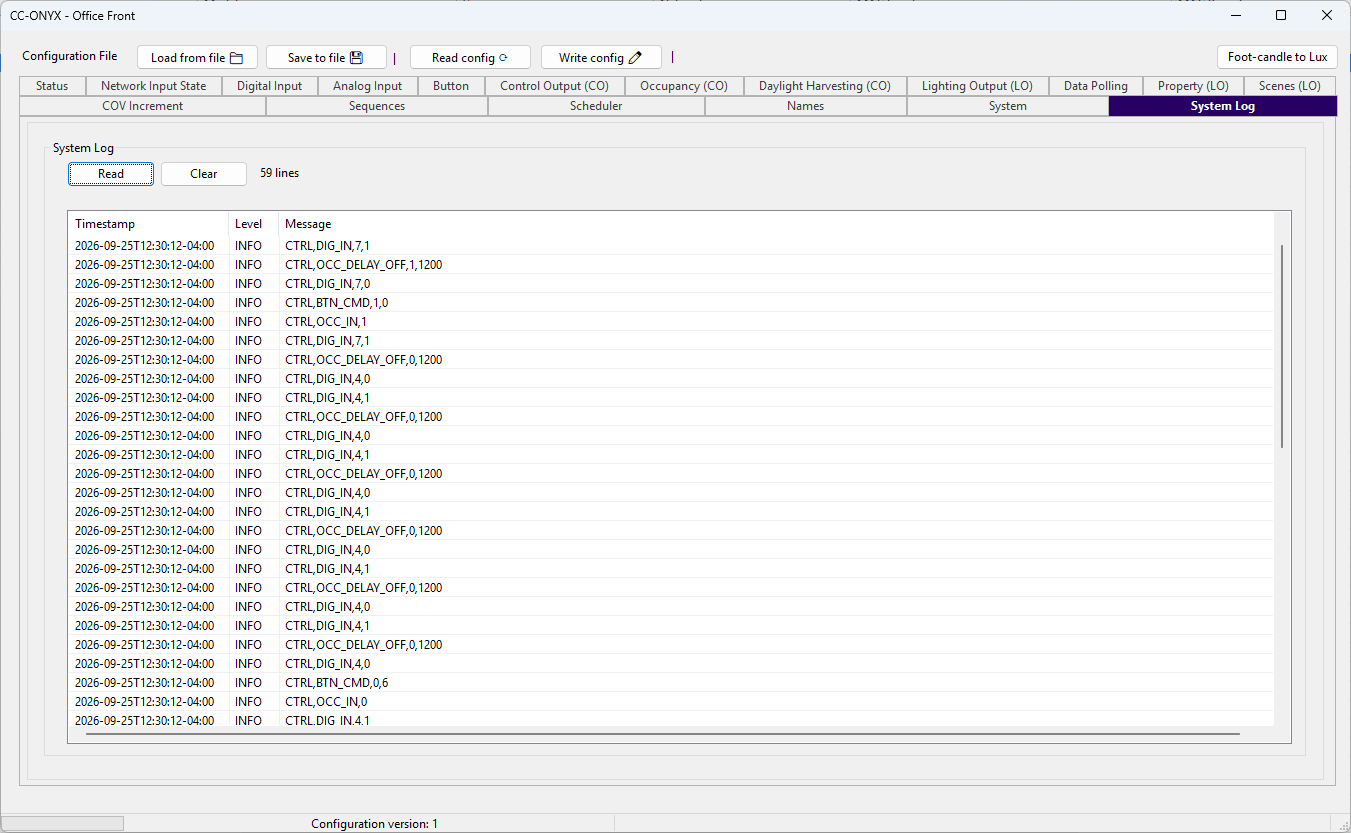
Task: Open the Data Polling tab
Action: pos(1096,86)
